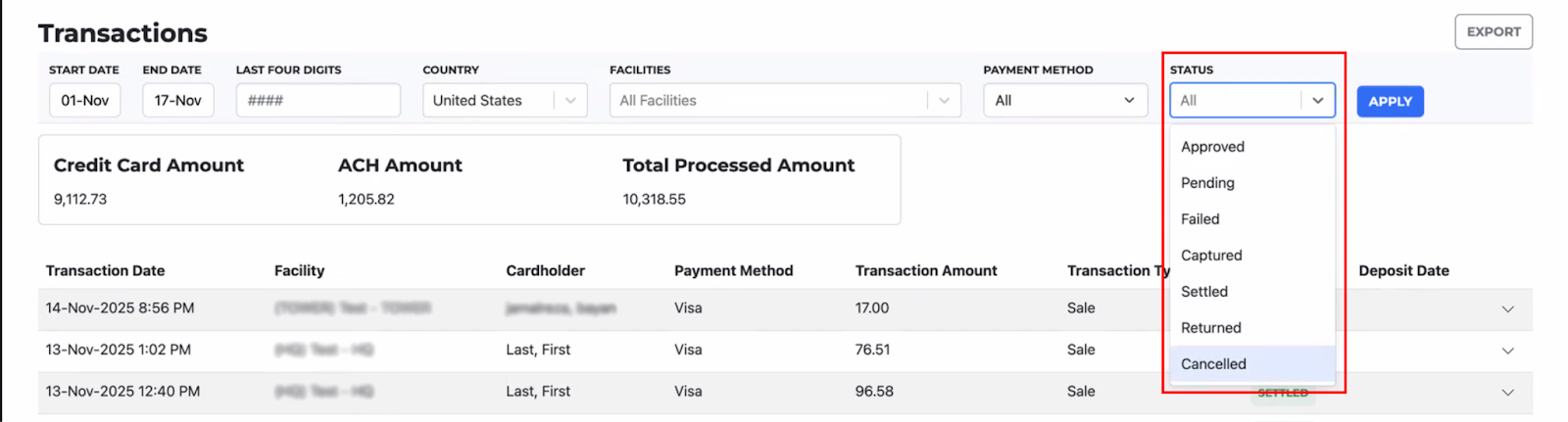Screen dimensions: 1568x422
Task: Click the Transaction Date column header
Action: (x=105, y=271)
